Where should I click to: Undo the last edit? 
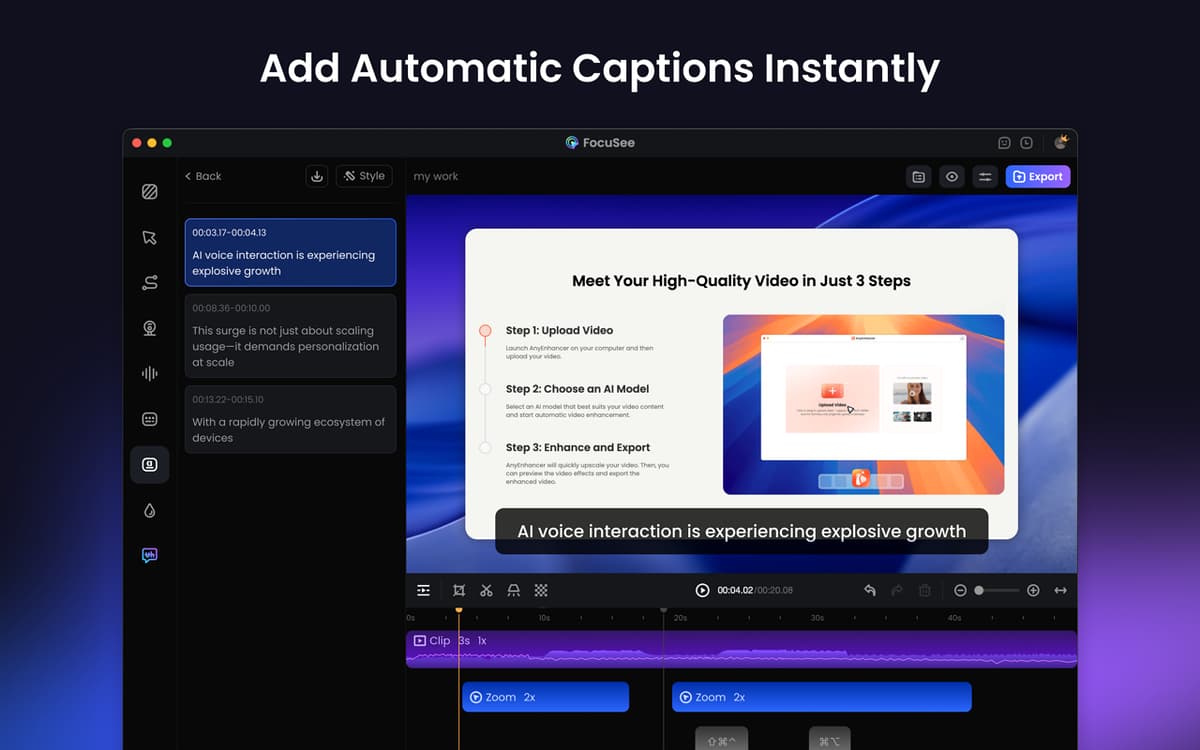click(x=869, y=591)
